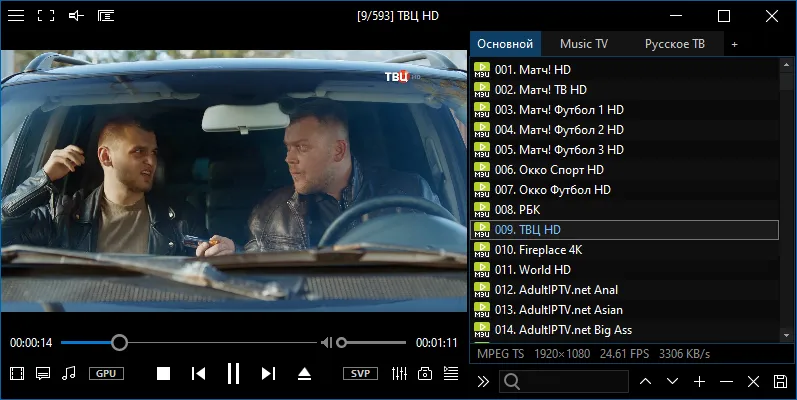Click M3U icon beside Окко Спорт HD
Screen dimensions: 797x400
[x=482, y=170]
